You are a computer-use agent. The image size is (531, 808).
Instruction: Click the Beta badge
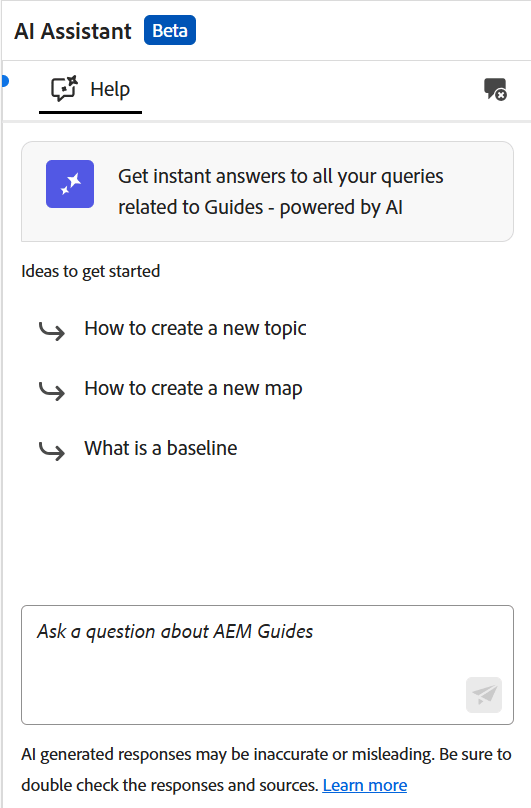click(170, 30)
